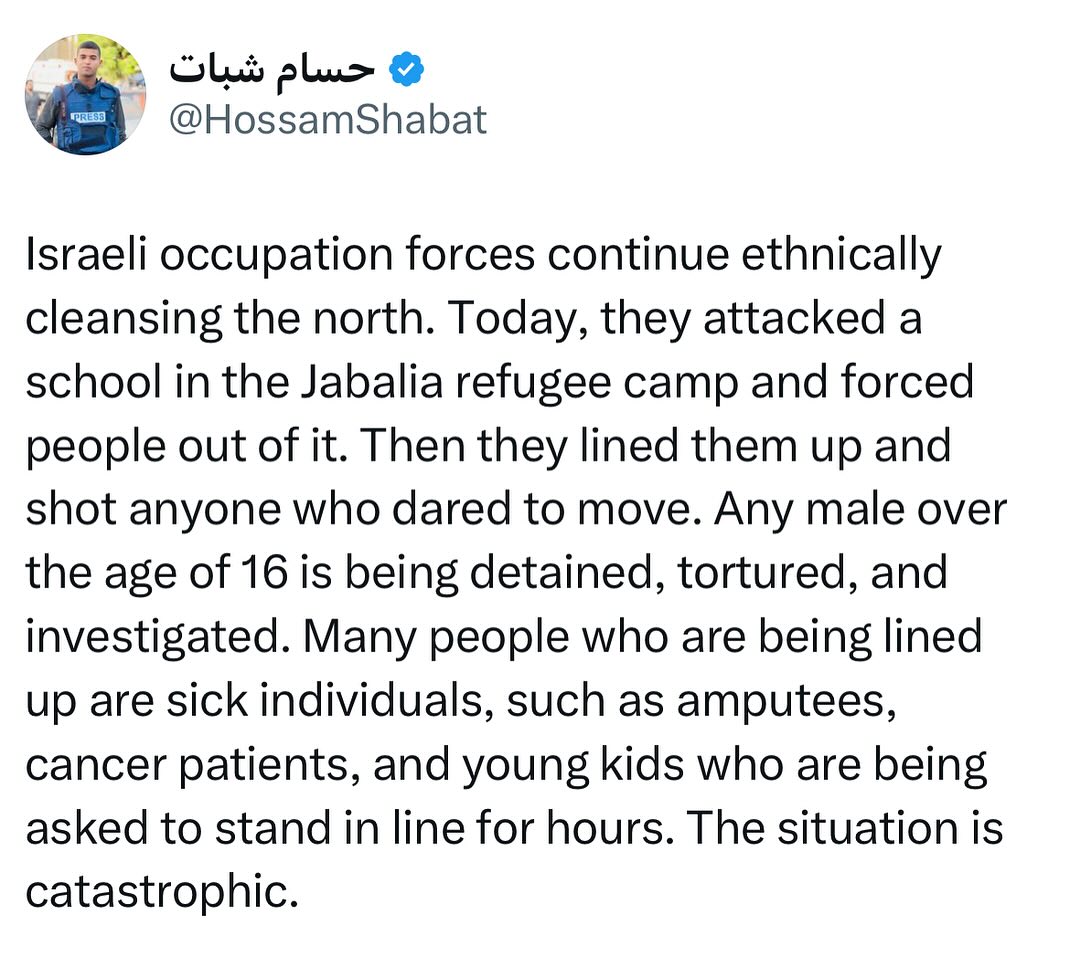
Task: Click the number "16" in the tweet
Action: [x=263, y=574]
